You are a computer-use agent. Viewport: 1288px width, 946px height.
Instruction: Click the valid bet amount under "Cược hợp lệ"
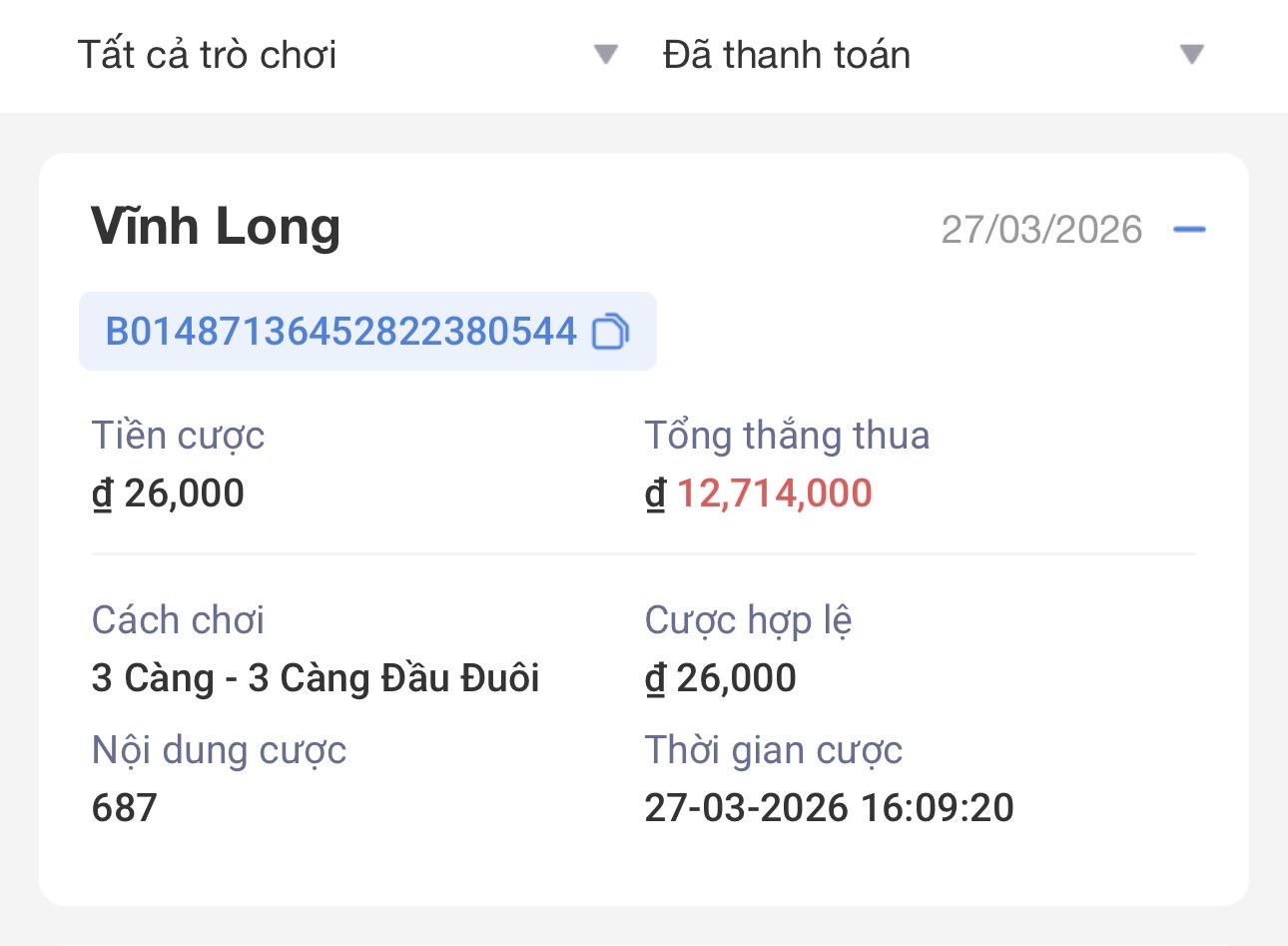[x=720, y=678]
